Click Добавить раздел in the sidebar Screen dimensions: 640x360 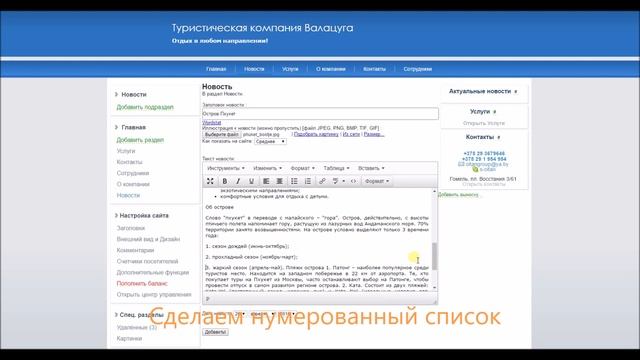click(140, 140)
